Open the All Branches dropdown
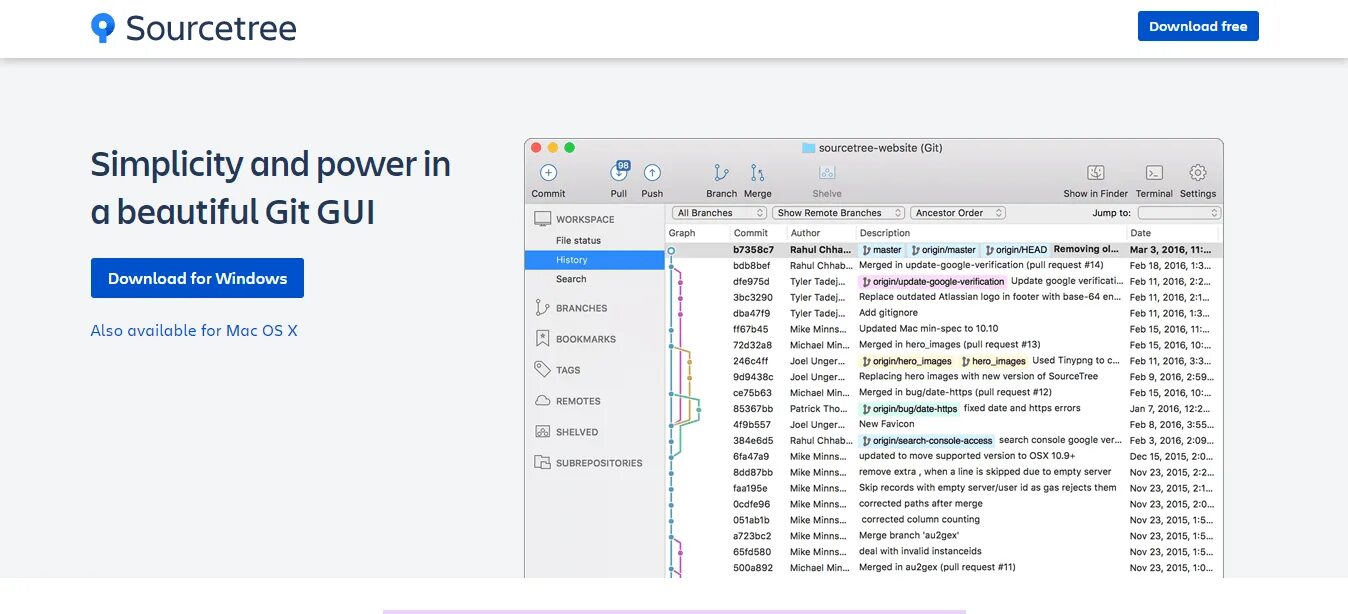This screenshot has width=1348, height=614. [x=720, y=213]
